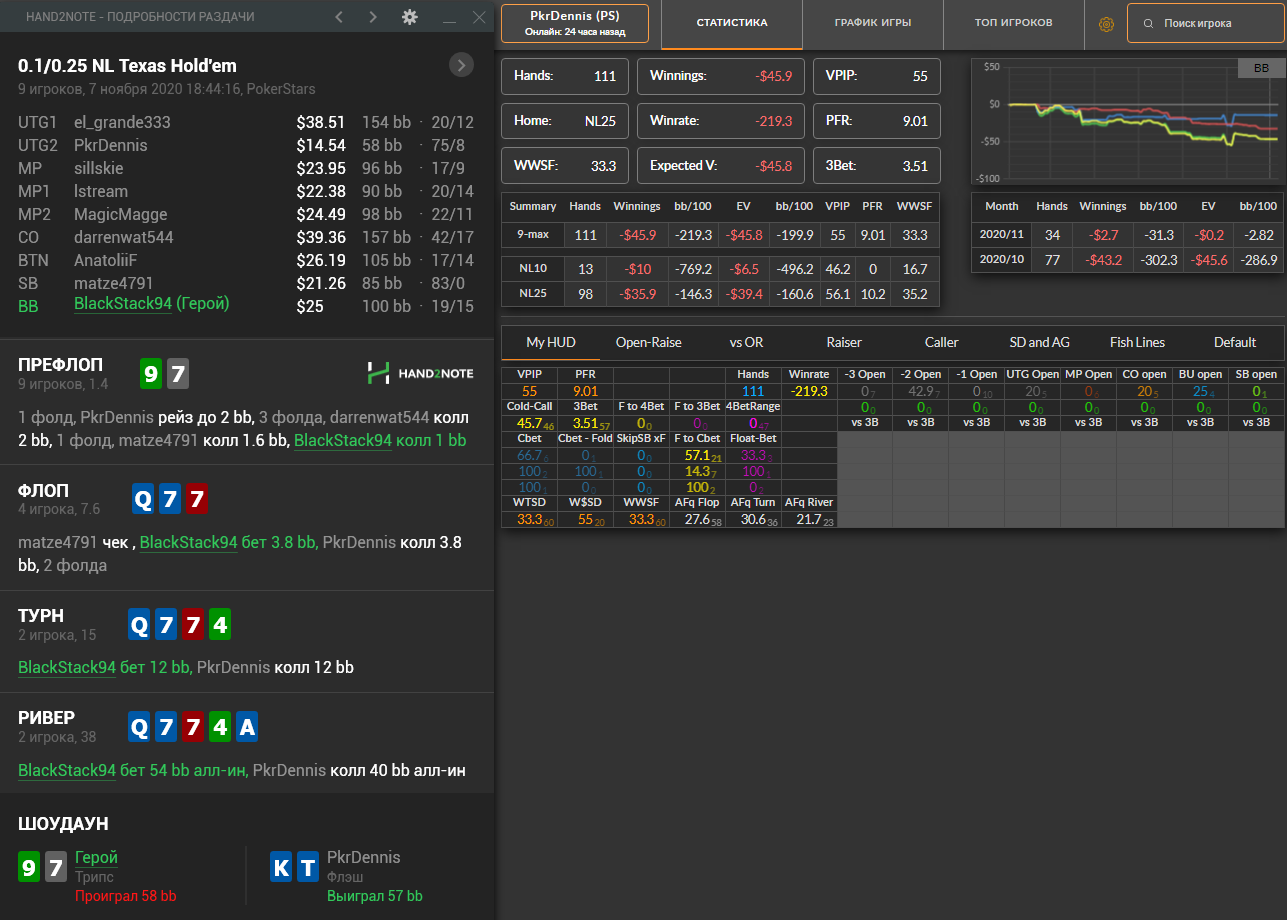
Task: Open the Fish Lines tab
Action: (x=1137, y=342)
